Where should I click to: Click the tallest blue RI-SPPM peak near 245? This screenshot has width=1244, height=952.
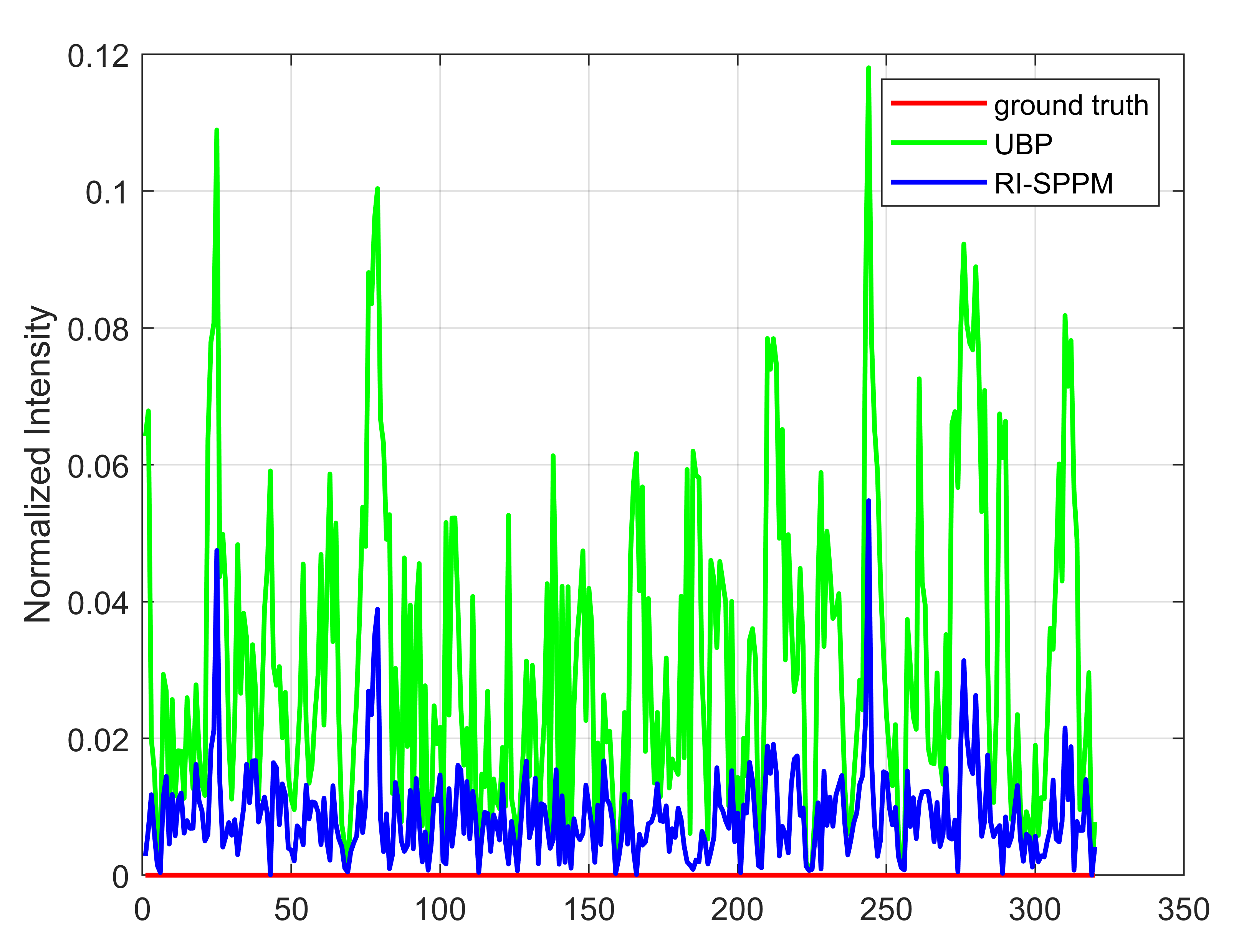tap(868, 502)
